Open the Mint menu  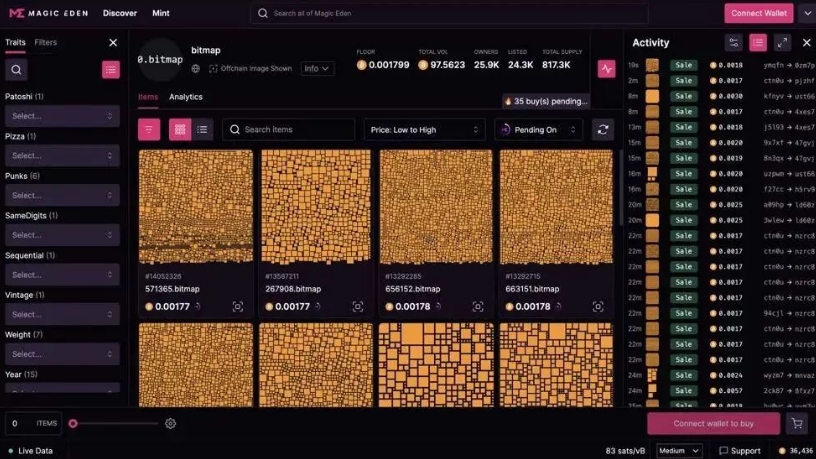161,13
